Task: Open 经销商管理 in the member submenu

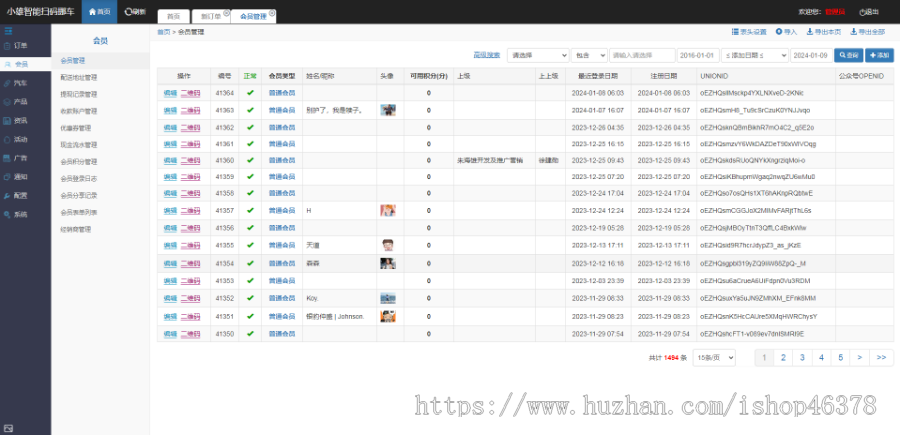Action: point(75,230)
